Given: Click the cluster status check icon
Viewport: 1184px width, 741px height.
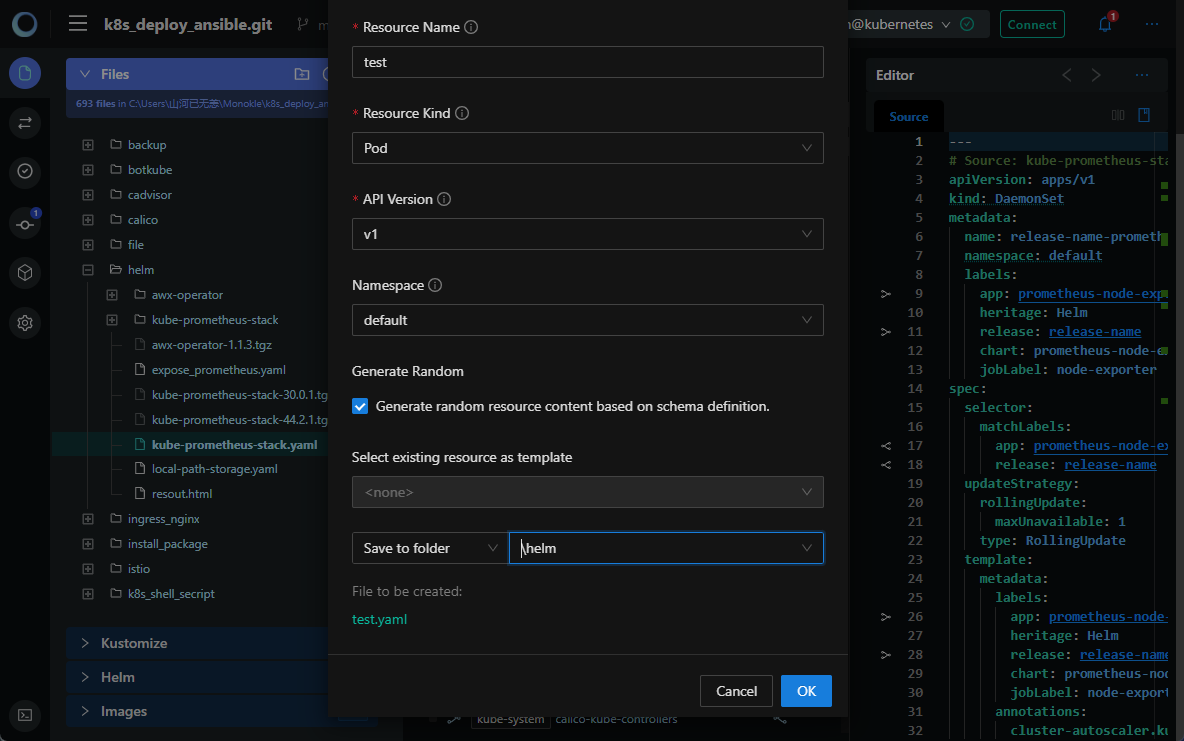Looking at the screenshot, I should 967,24.
